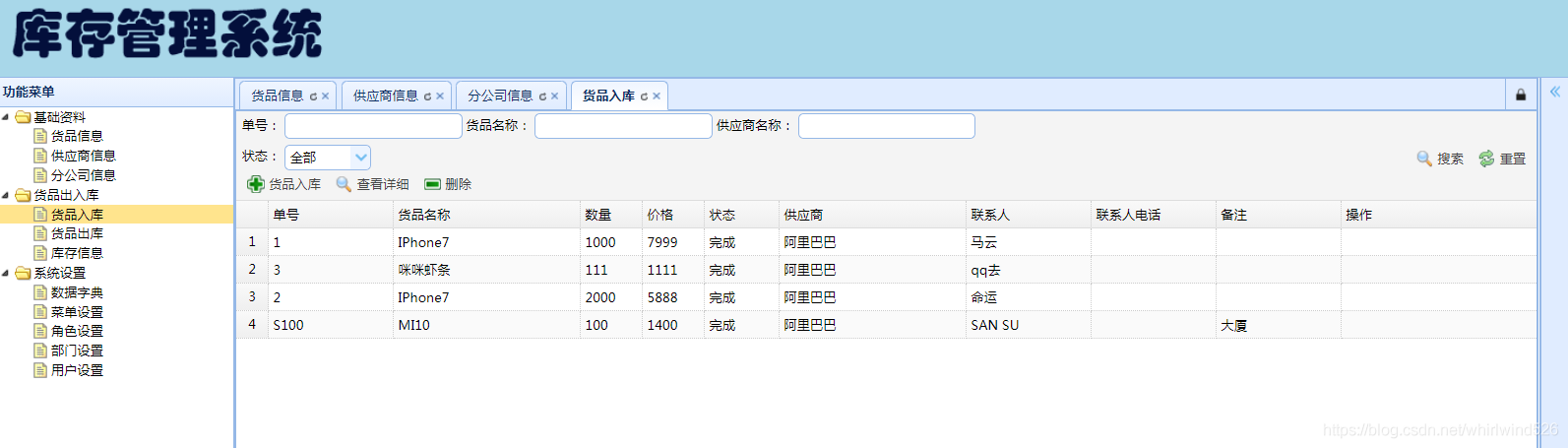Click the 备注 column header
The width and height of the screenshot is (1568, 448).
click(x=1279, y=215)
